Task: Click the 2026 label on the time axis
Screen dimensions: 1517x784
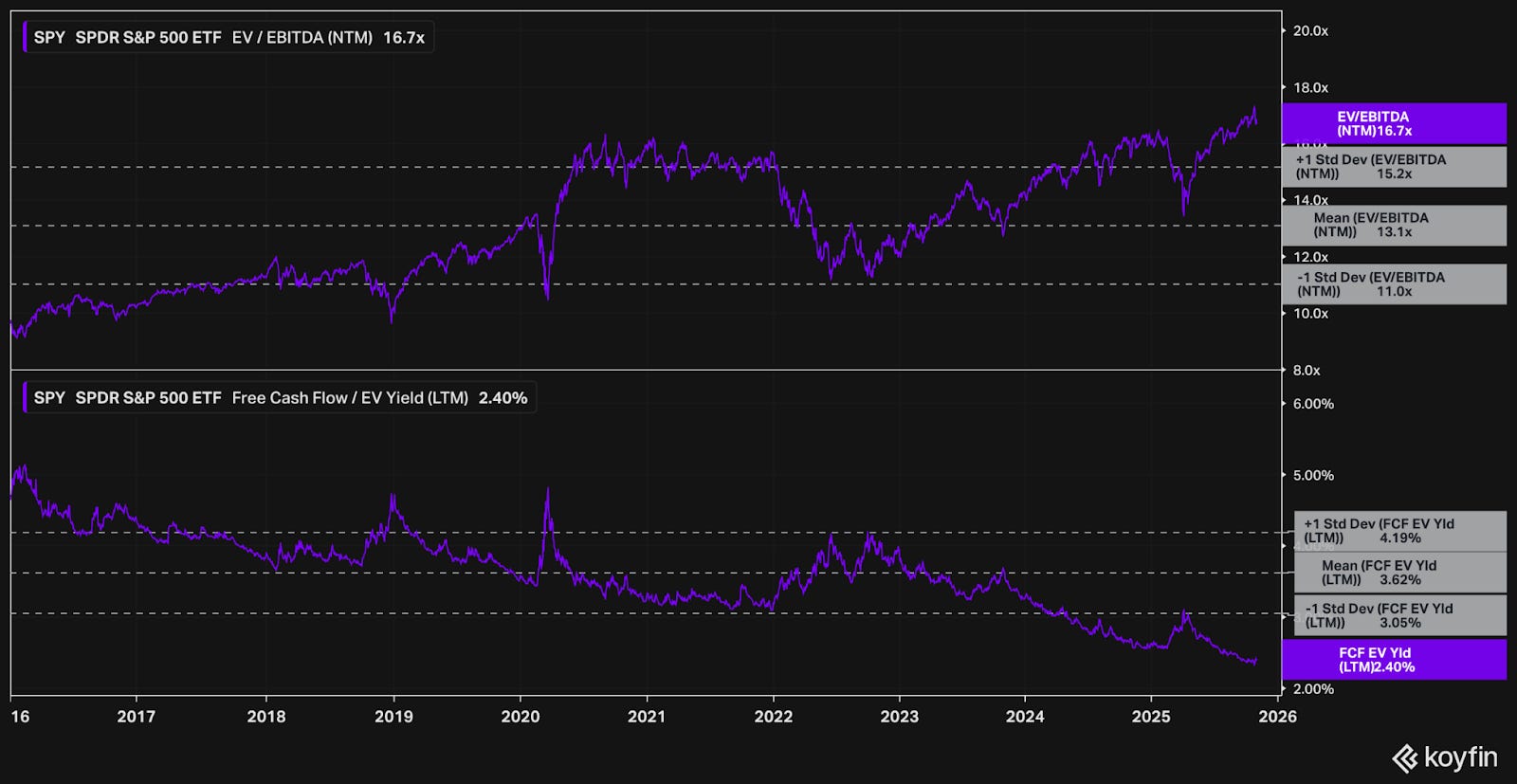Action: point(1277,717)
